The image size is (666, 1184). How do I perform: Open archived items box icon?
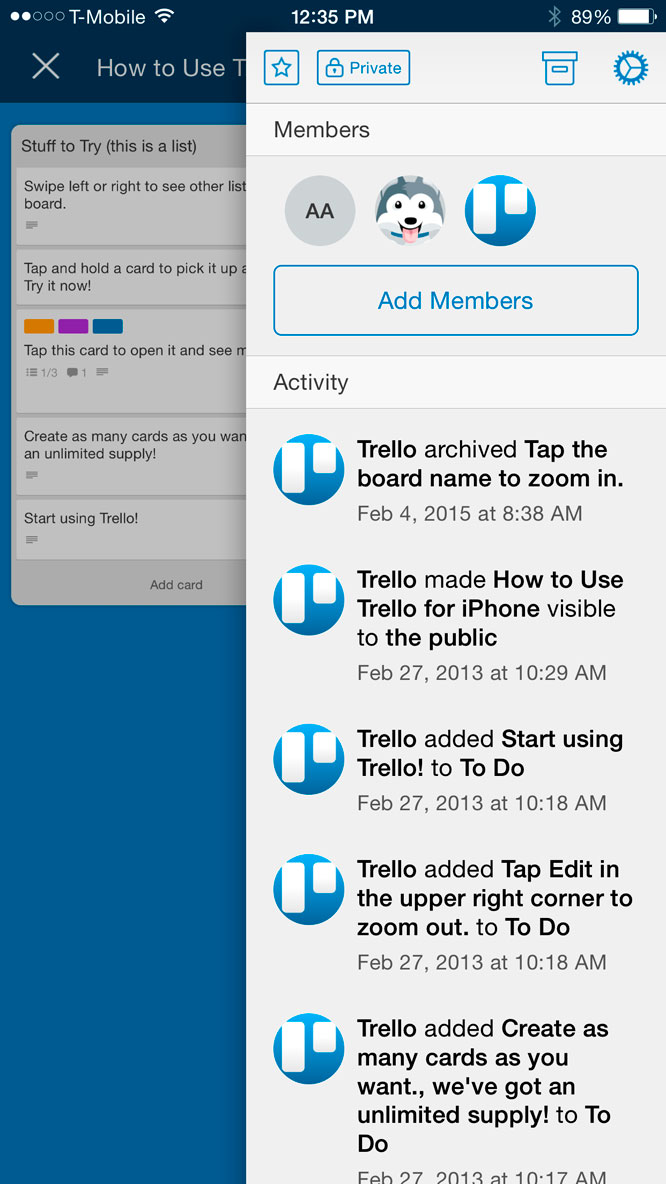point(559,68)
